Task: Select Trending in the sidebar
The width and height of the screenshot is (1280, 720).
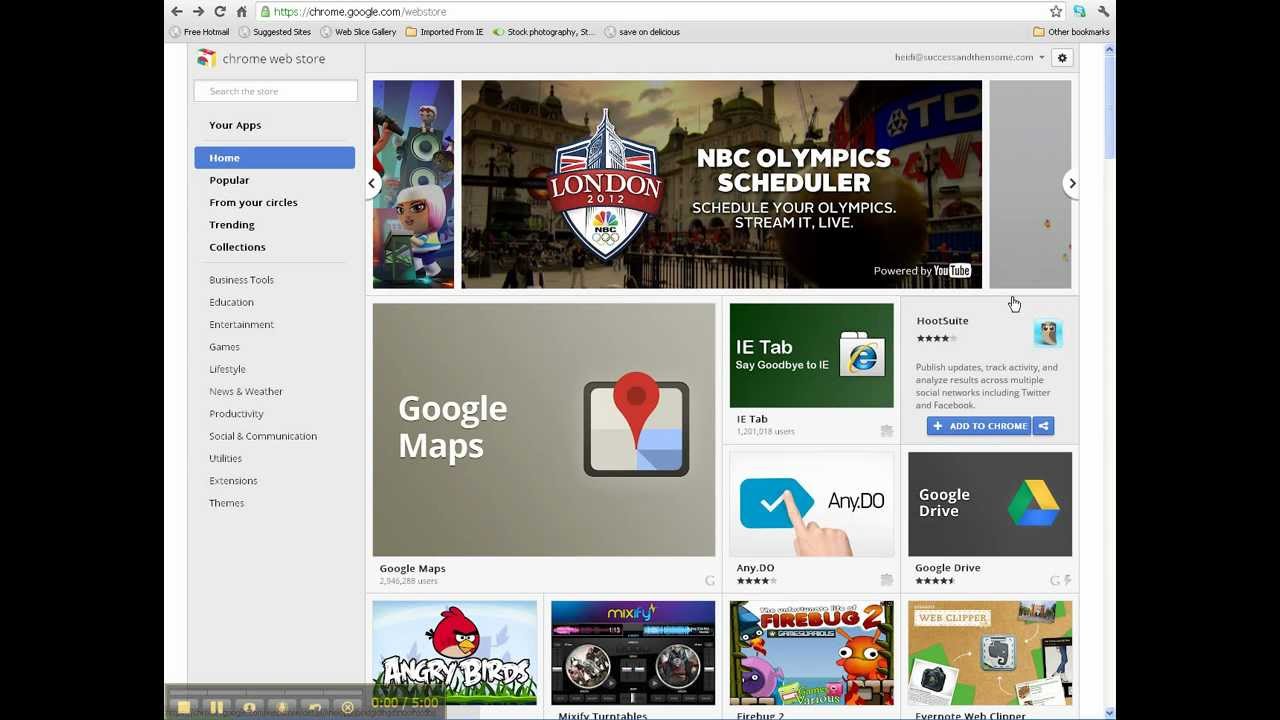Action: [x=232, y=225]
